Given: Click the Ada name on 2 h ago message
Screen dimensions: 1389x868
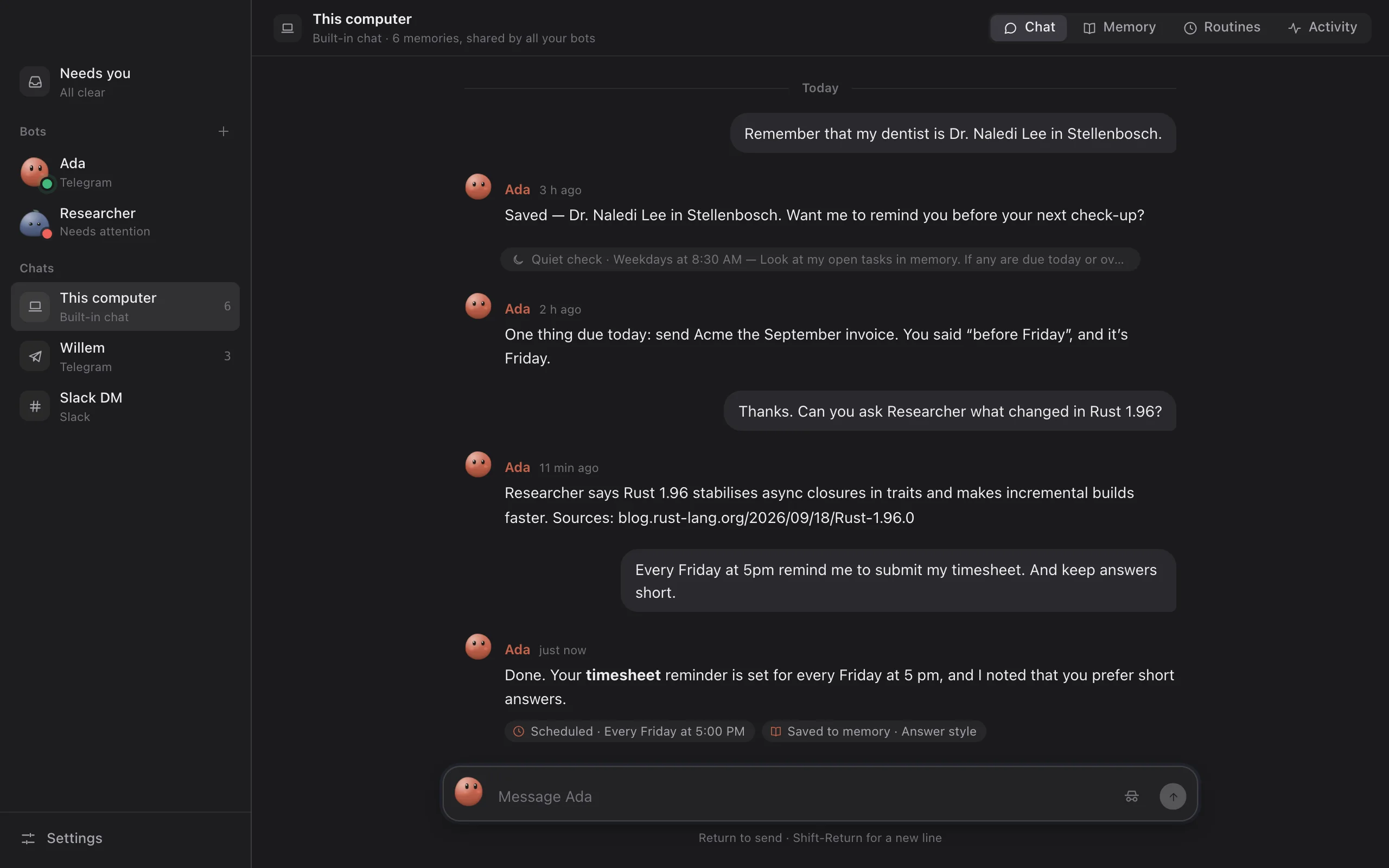Looking at the screenshot, I should point(517,309).
